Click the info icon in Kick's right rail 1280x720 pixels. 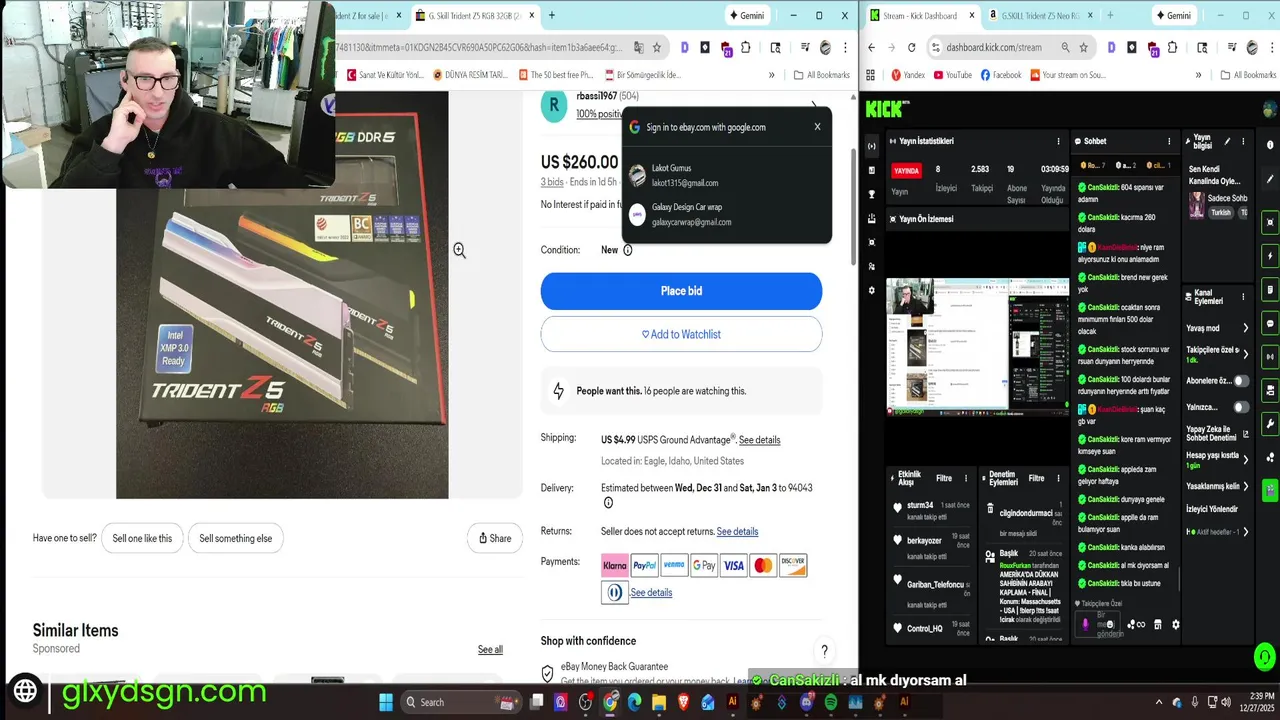tap(1270, 145)
